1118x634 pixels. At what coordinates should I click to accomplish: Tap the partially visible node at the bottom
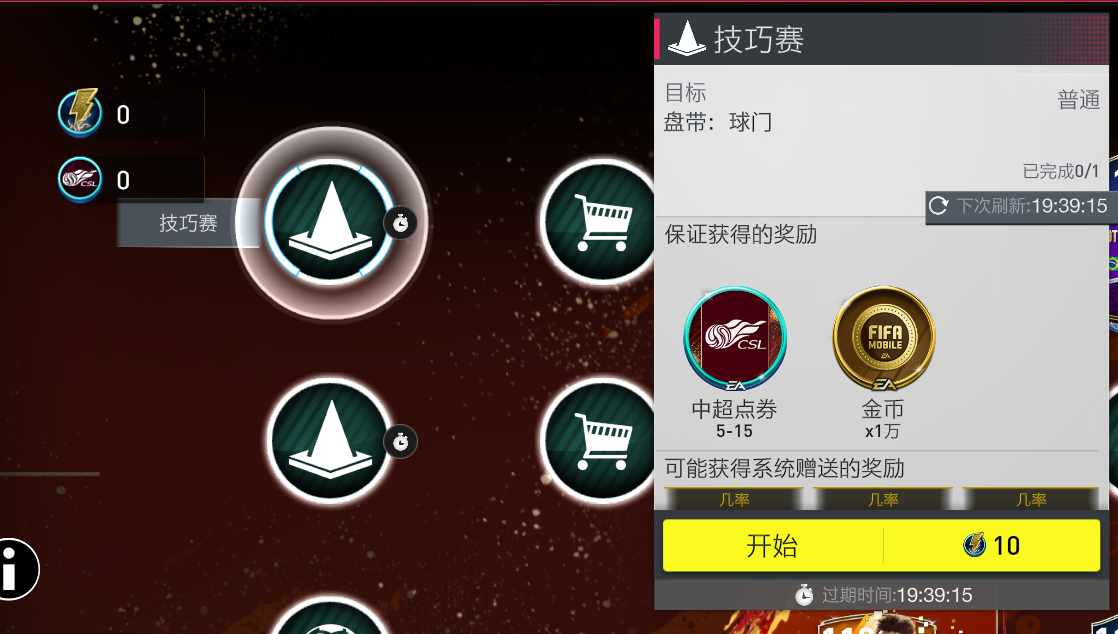[330, 617]
